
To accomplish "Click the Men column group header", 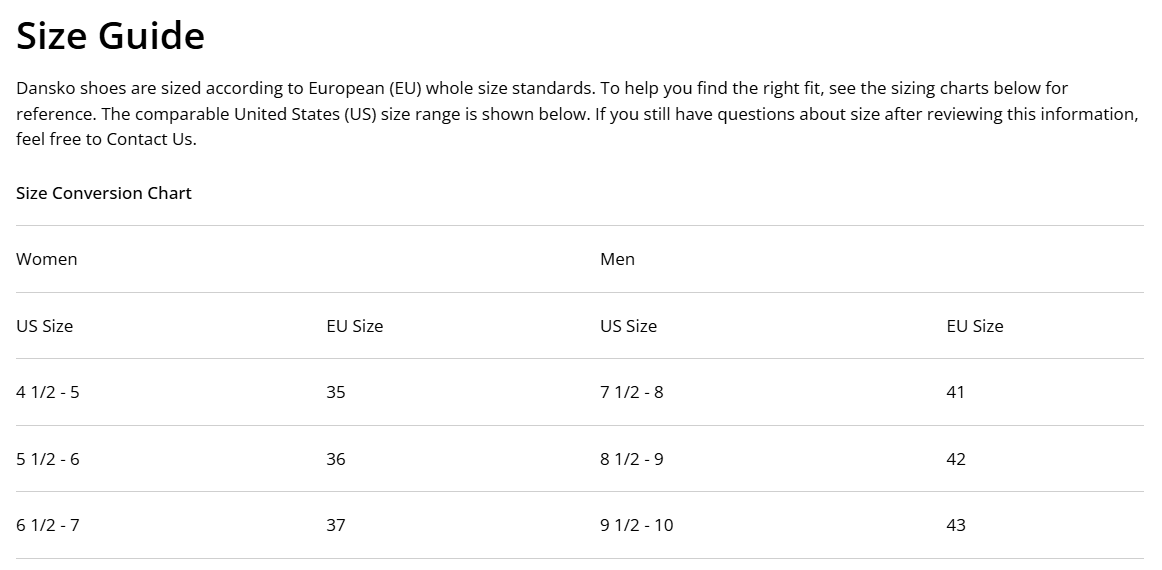I will (x=617, y=259).
